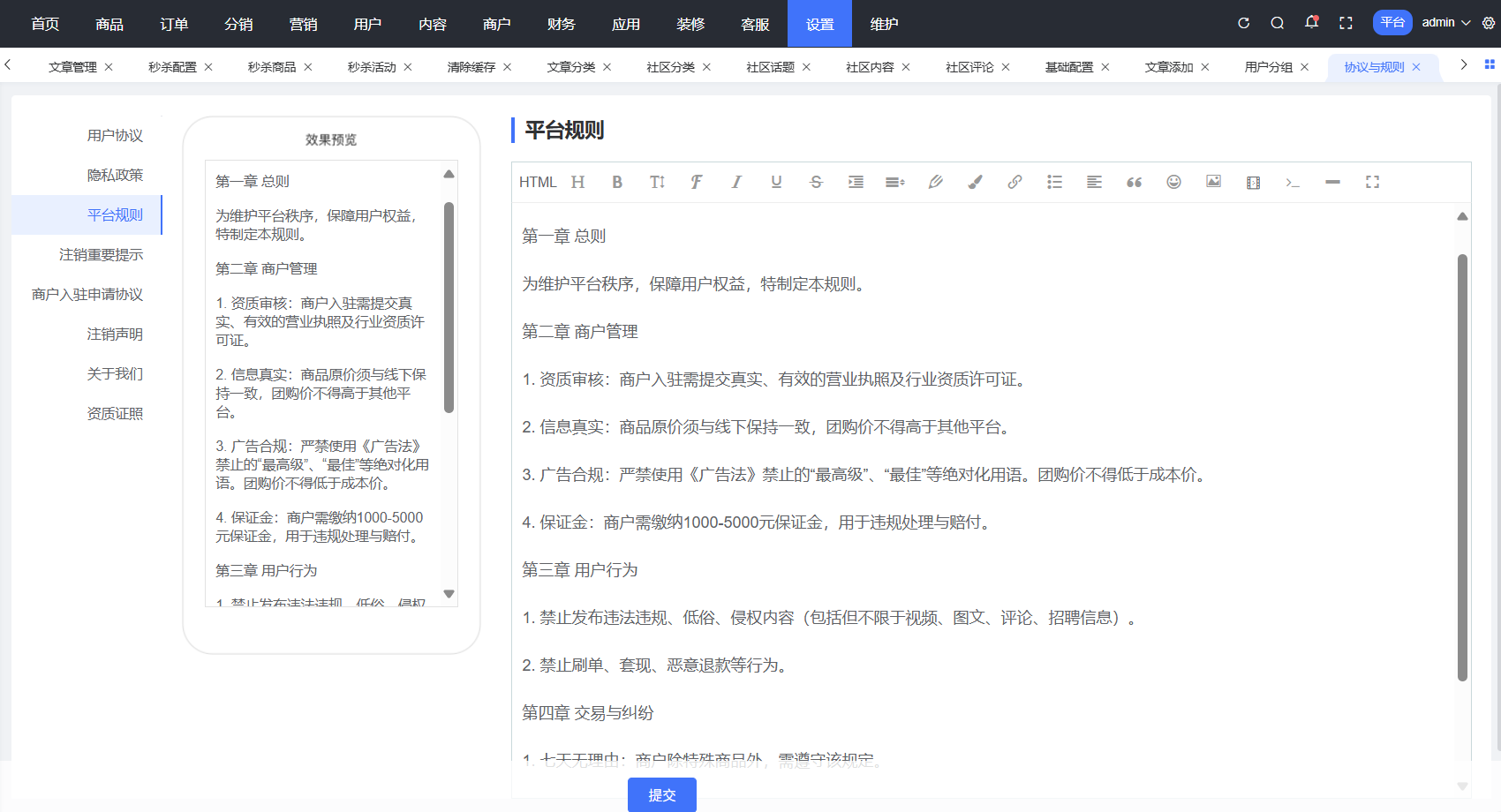This screenshot has width=1501, height=812.
Task: Insert a hyperlink with link icon
Action: coord(1014,182)
